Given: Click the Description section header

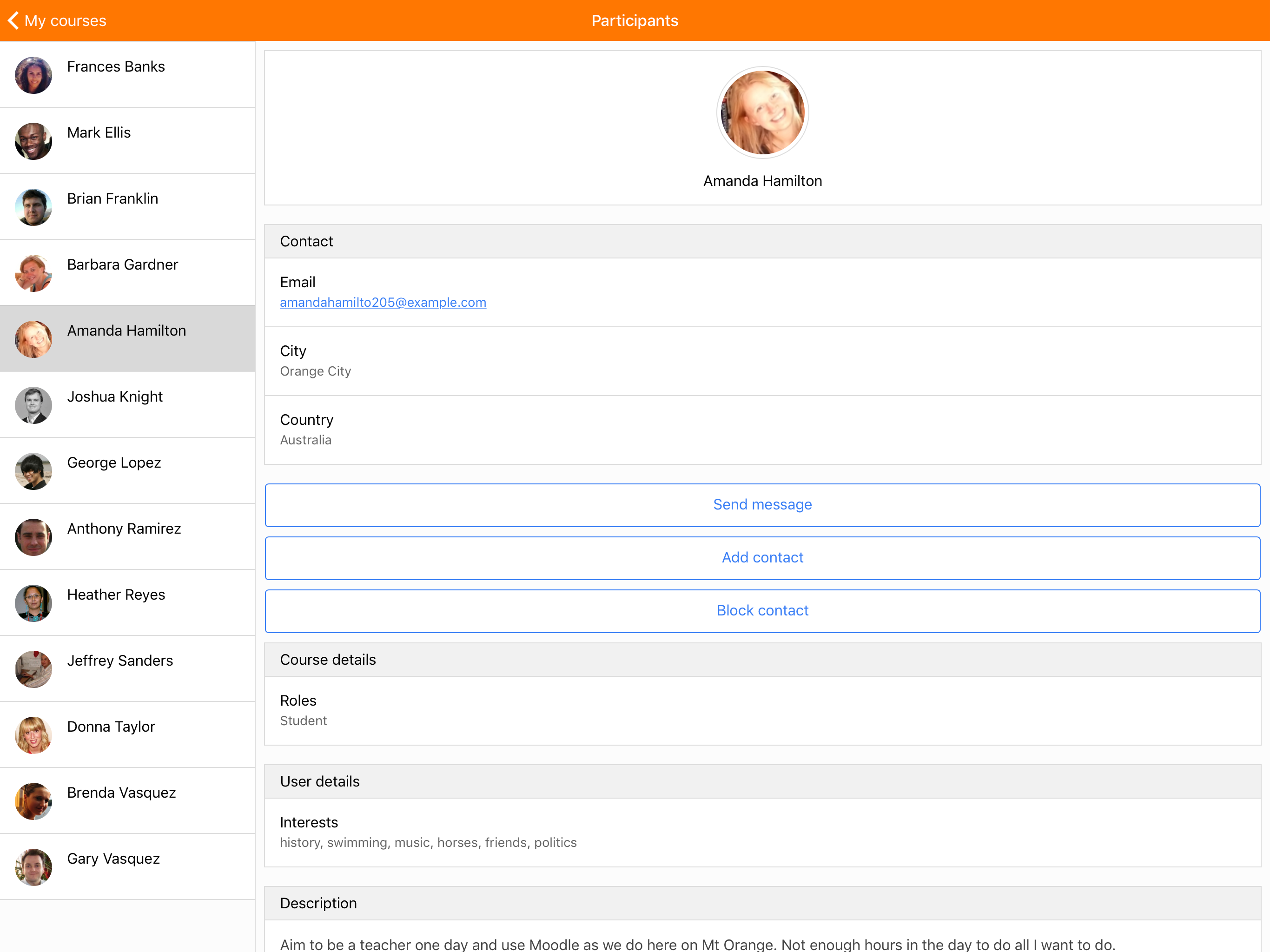Looking at the screenshot, I should 762,903.
